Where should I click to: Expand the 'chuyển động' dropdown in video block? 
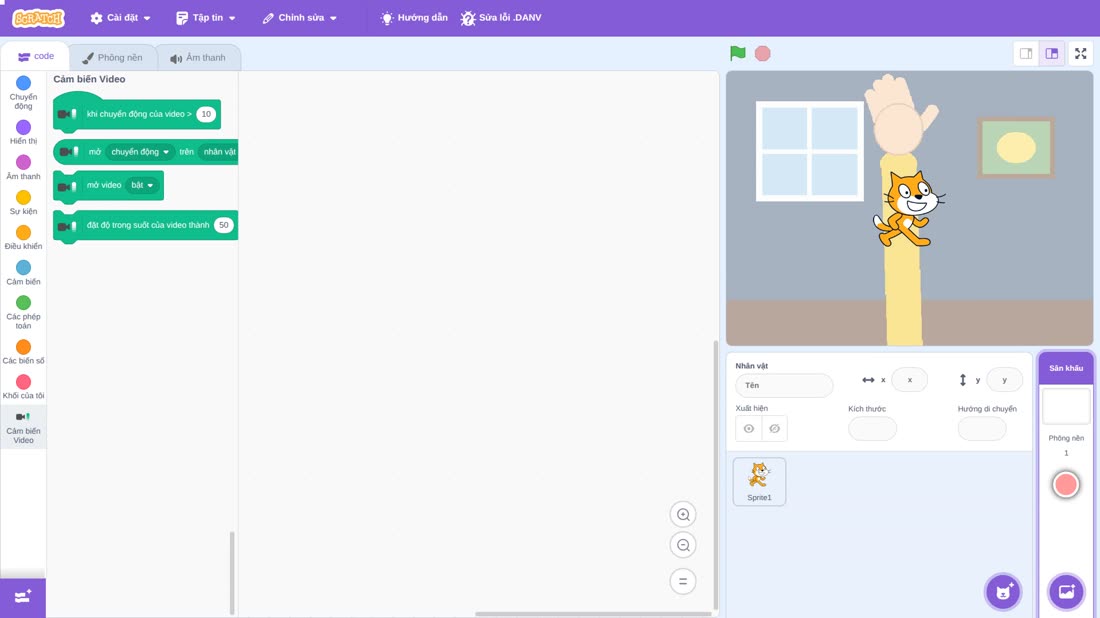click(140, 152)
